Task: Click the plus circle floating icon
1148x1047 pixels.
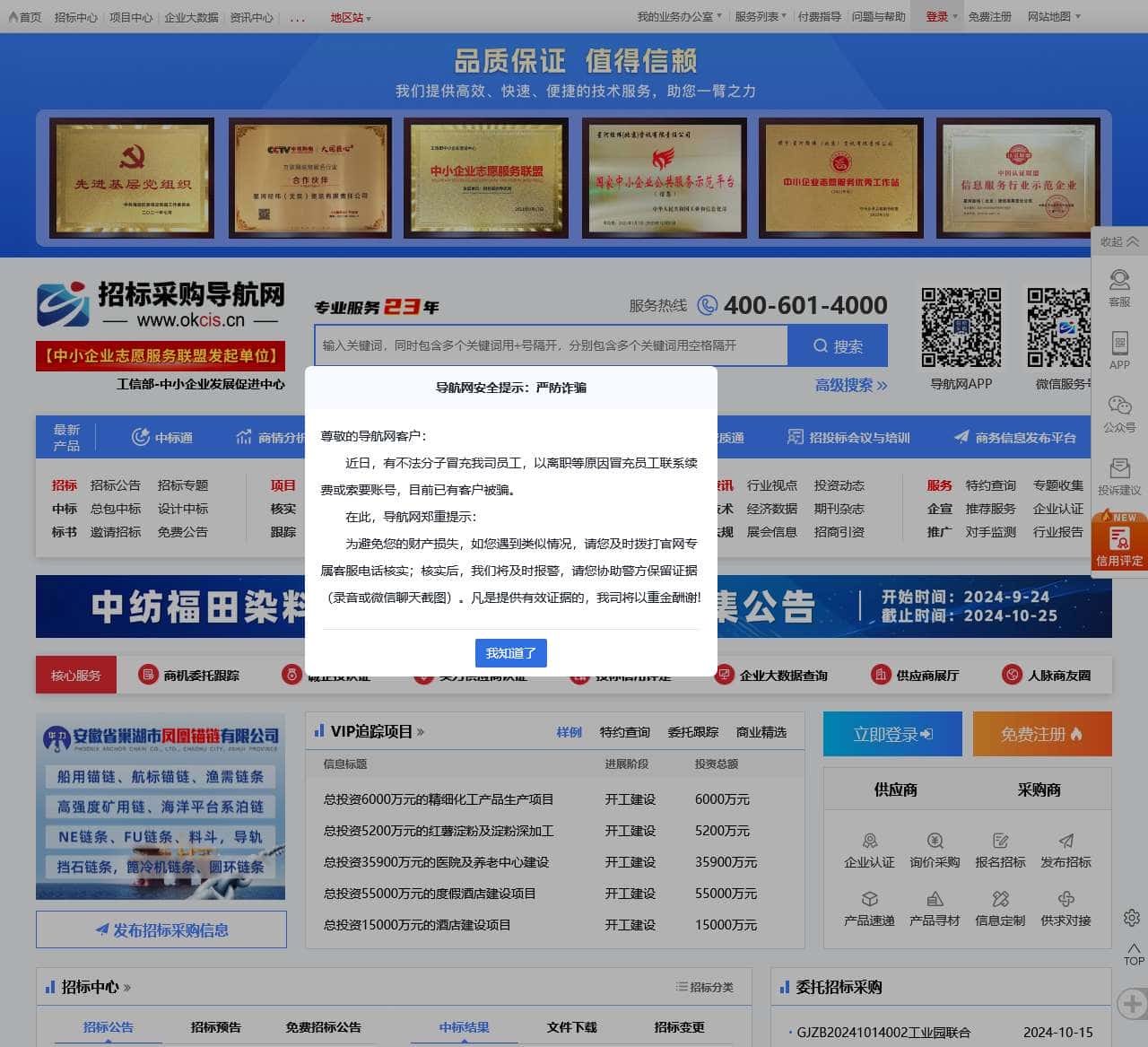Action: click(1132, 1003)
